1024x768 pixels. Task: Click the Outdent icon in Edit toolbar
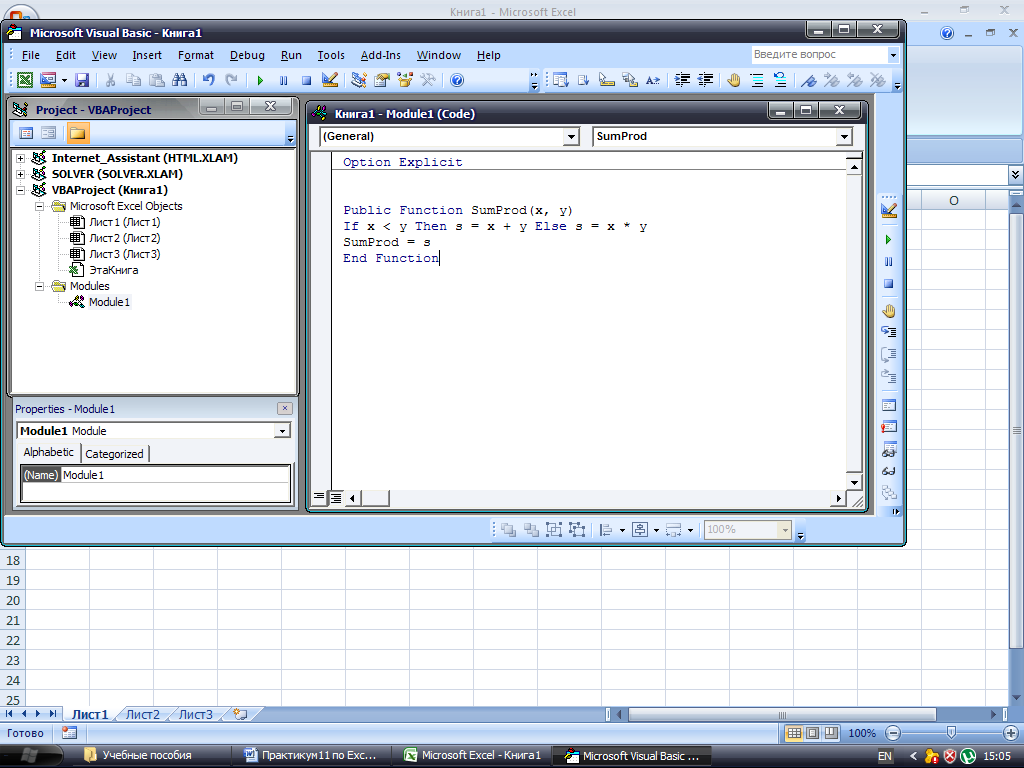pyautogui.click(x=705, y=80)
